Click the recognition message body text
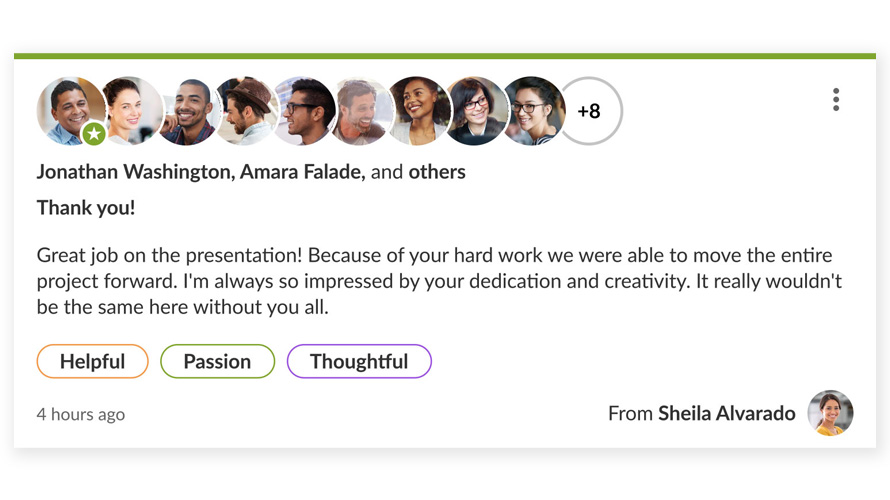The width and height of the screenshot is (890, 500). pos(438,281)
